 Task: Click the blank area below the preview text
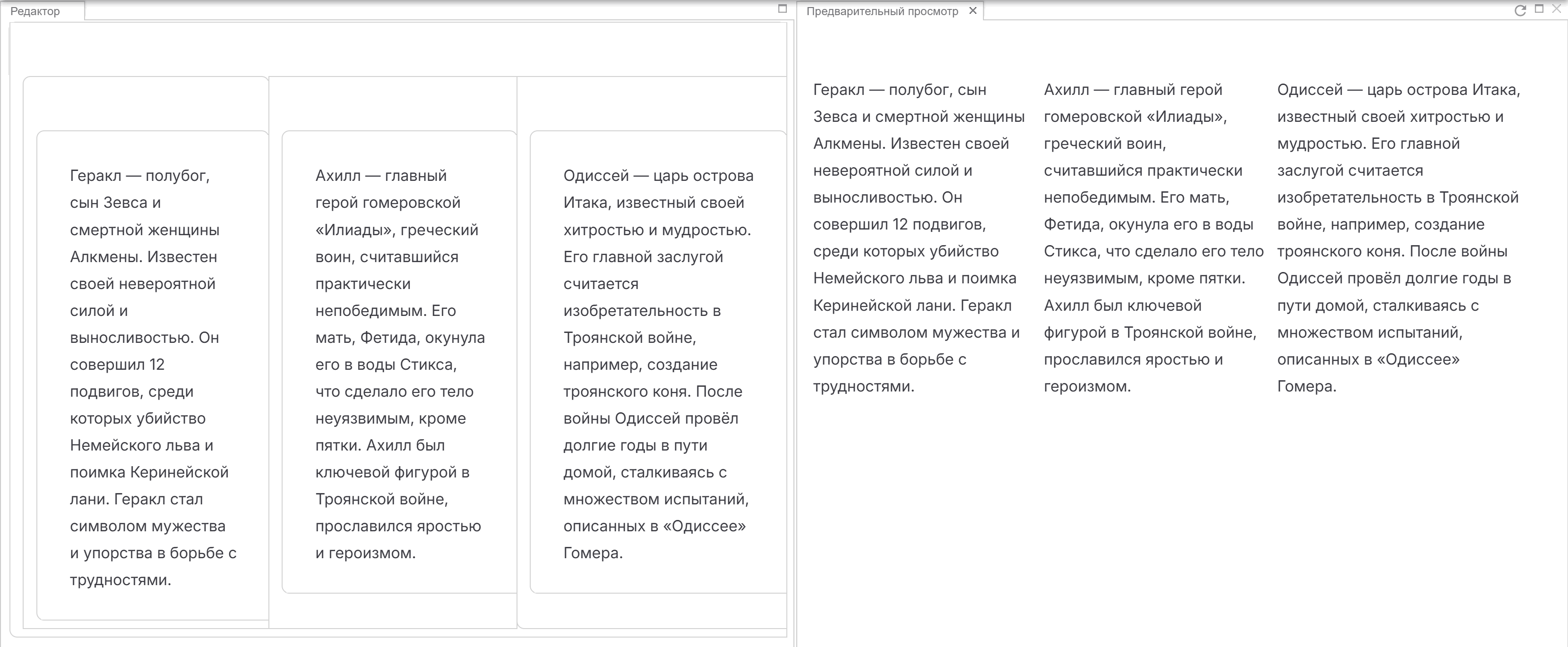tap(1181, 523)
